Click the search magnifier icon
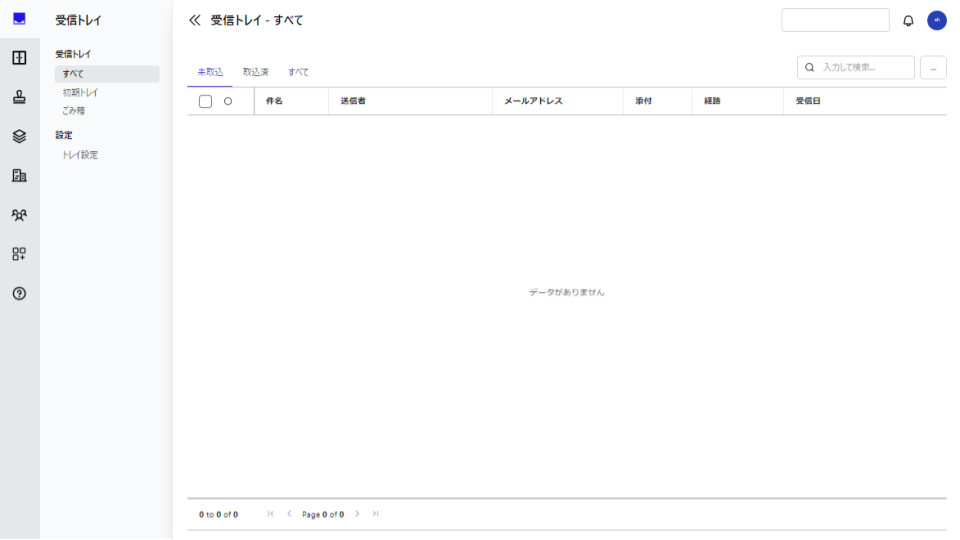The image size is (960, 540). point(809,67)
